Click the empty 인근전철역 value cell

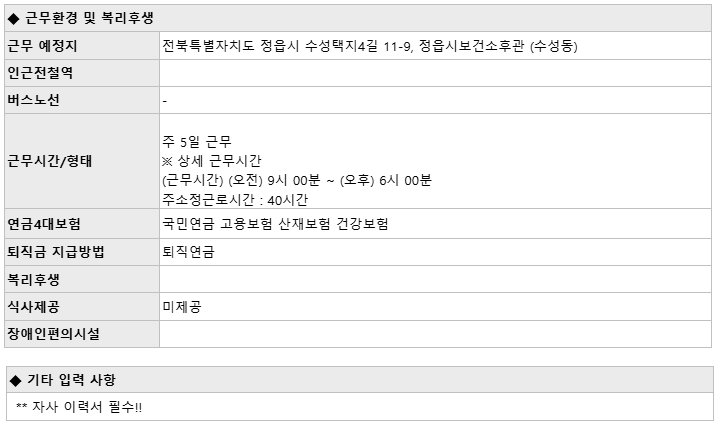(435, 73)
